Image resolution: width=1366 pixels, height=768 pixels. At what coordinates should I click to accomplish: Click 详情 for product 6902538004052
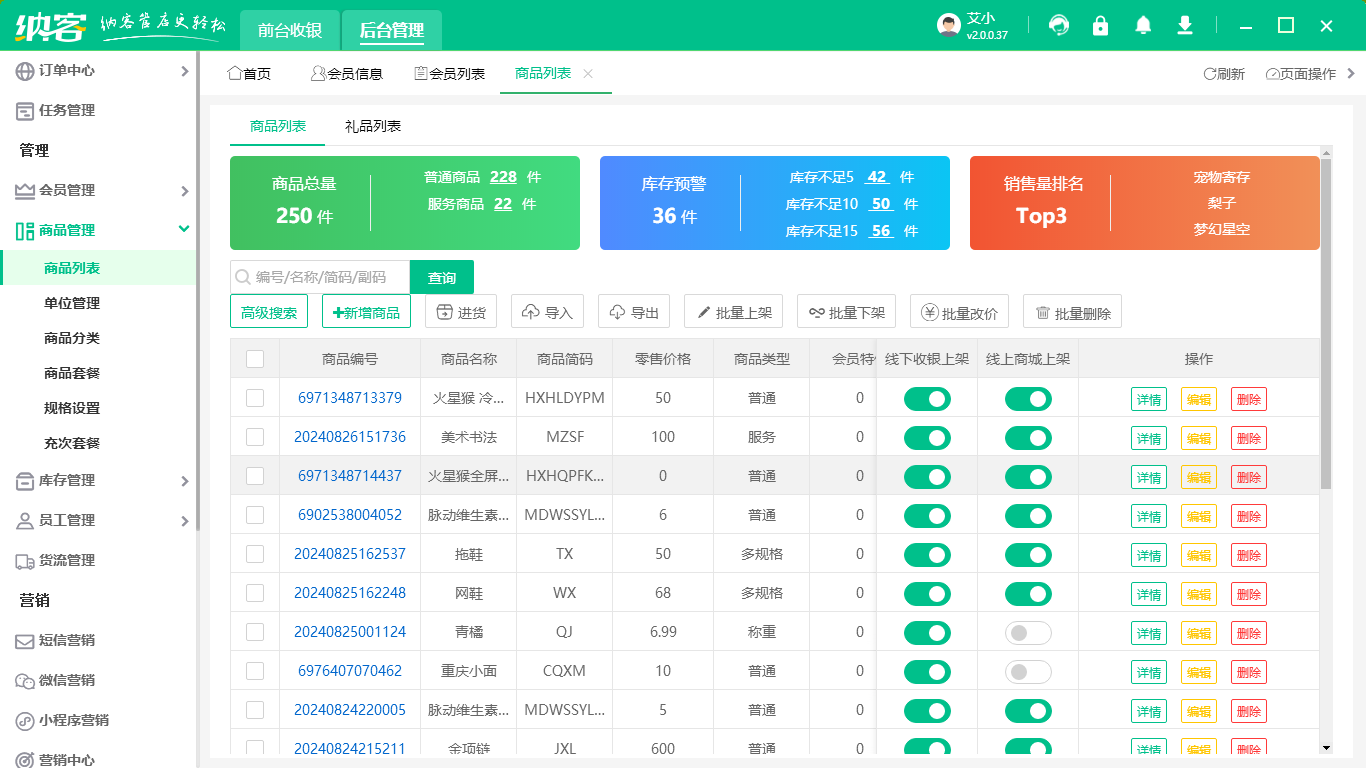point(1149,516)
